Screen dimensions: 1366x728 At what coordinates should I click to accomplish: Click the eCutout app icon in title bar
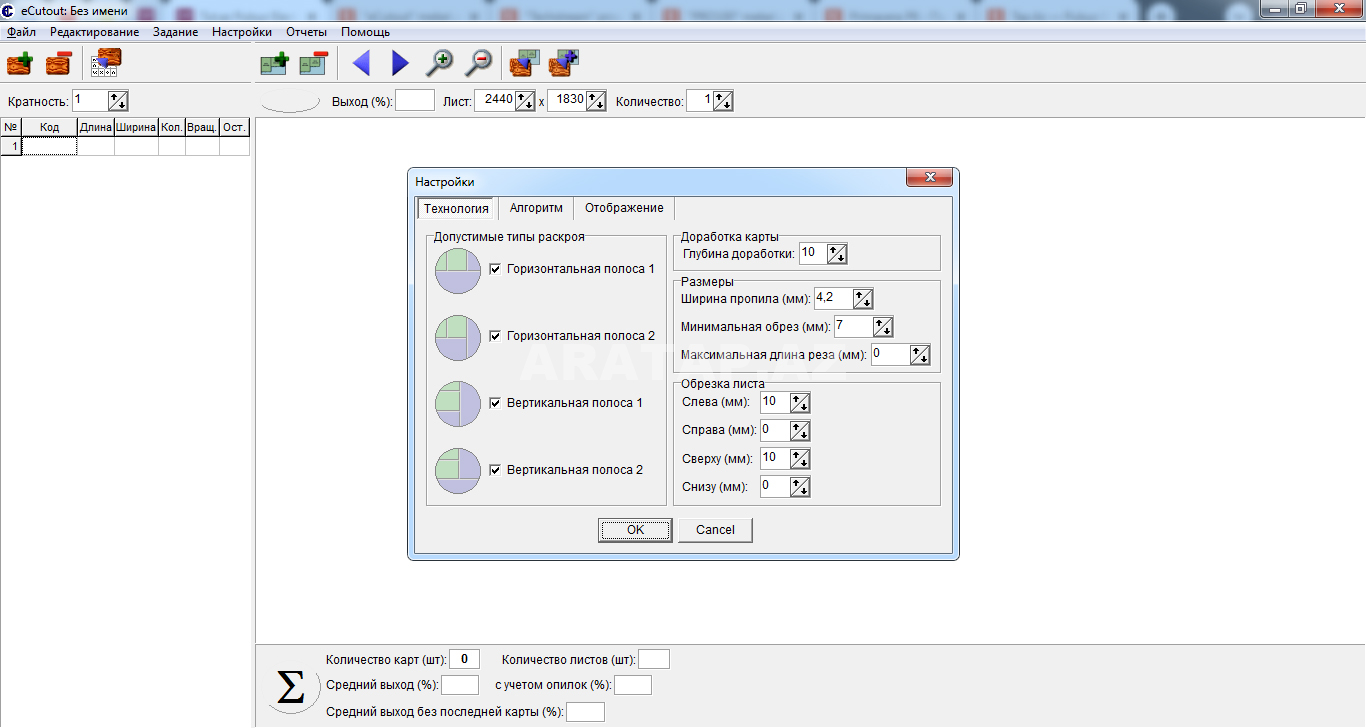pos(9,11)
